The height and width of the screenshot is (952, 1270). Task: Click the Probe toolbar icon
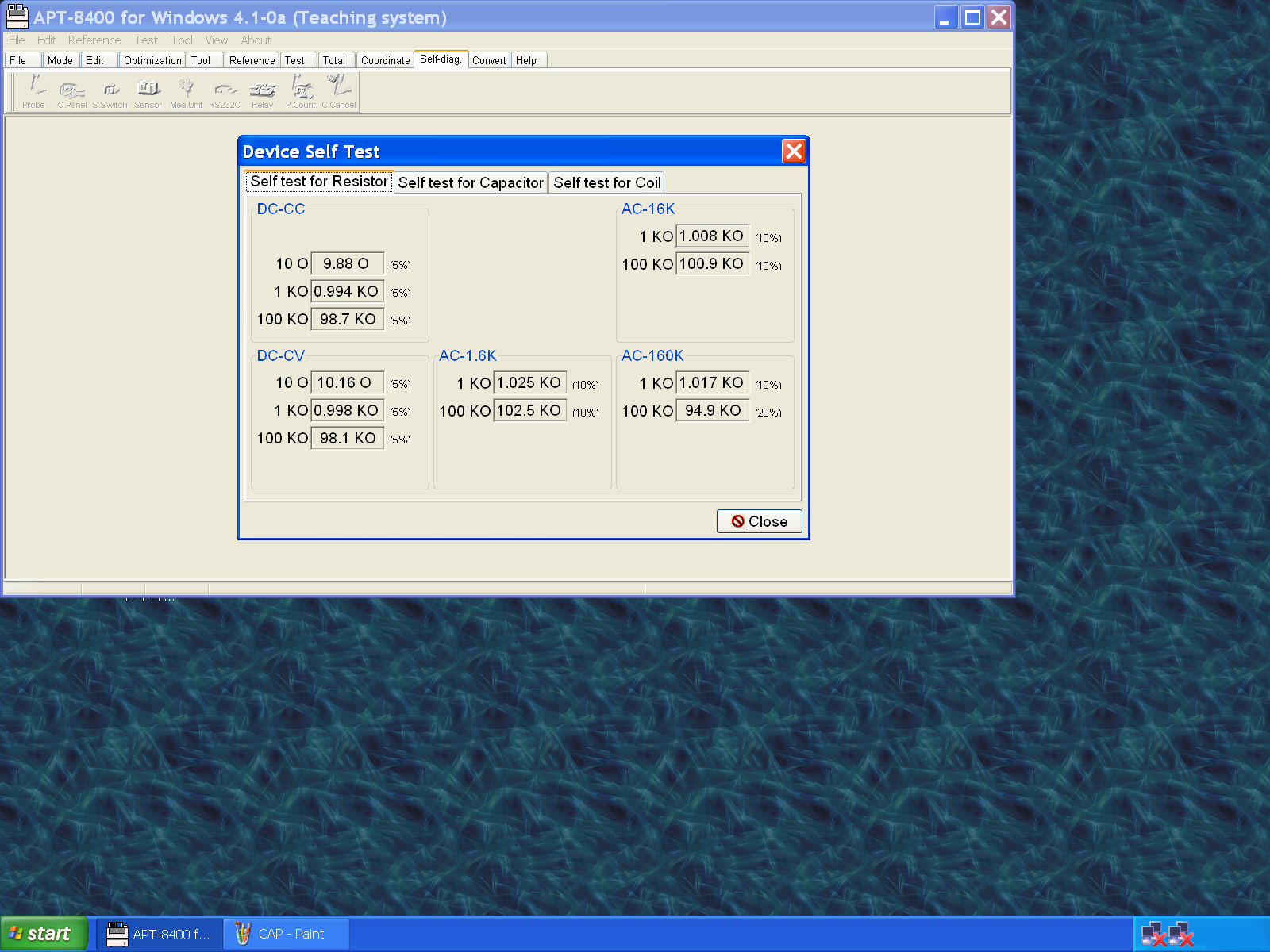pyautogui.click(x=34, y=91)
